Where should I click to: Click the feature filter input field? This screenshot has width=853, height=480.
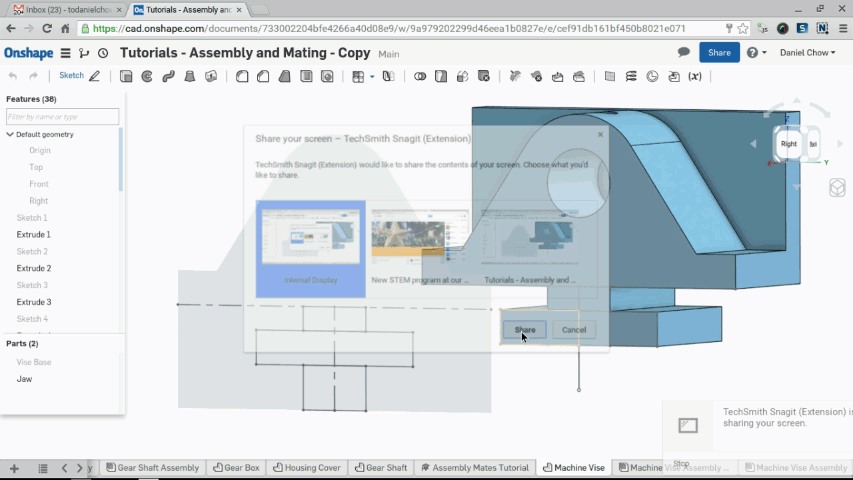[63, 116]
